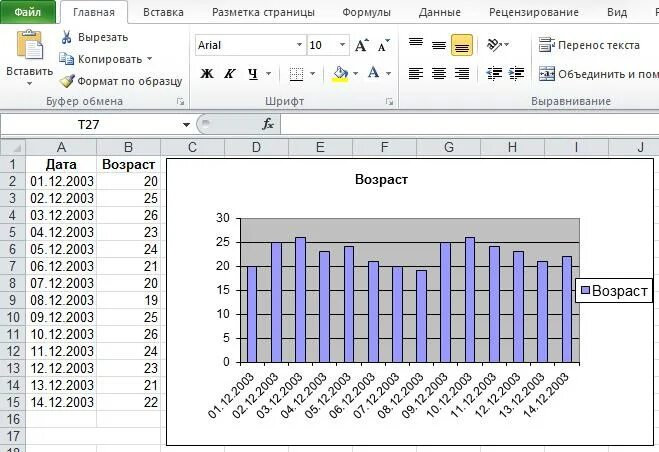Screen dimensions: 659x452
Task: Open the underline style dropdown arrow
Action: (x=269, y=74)
